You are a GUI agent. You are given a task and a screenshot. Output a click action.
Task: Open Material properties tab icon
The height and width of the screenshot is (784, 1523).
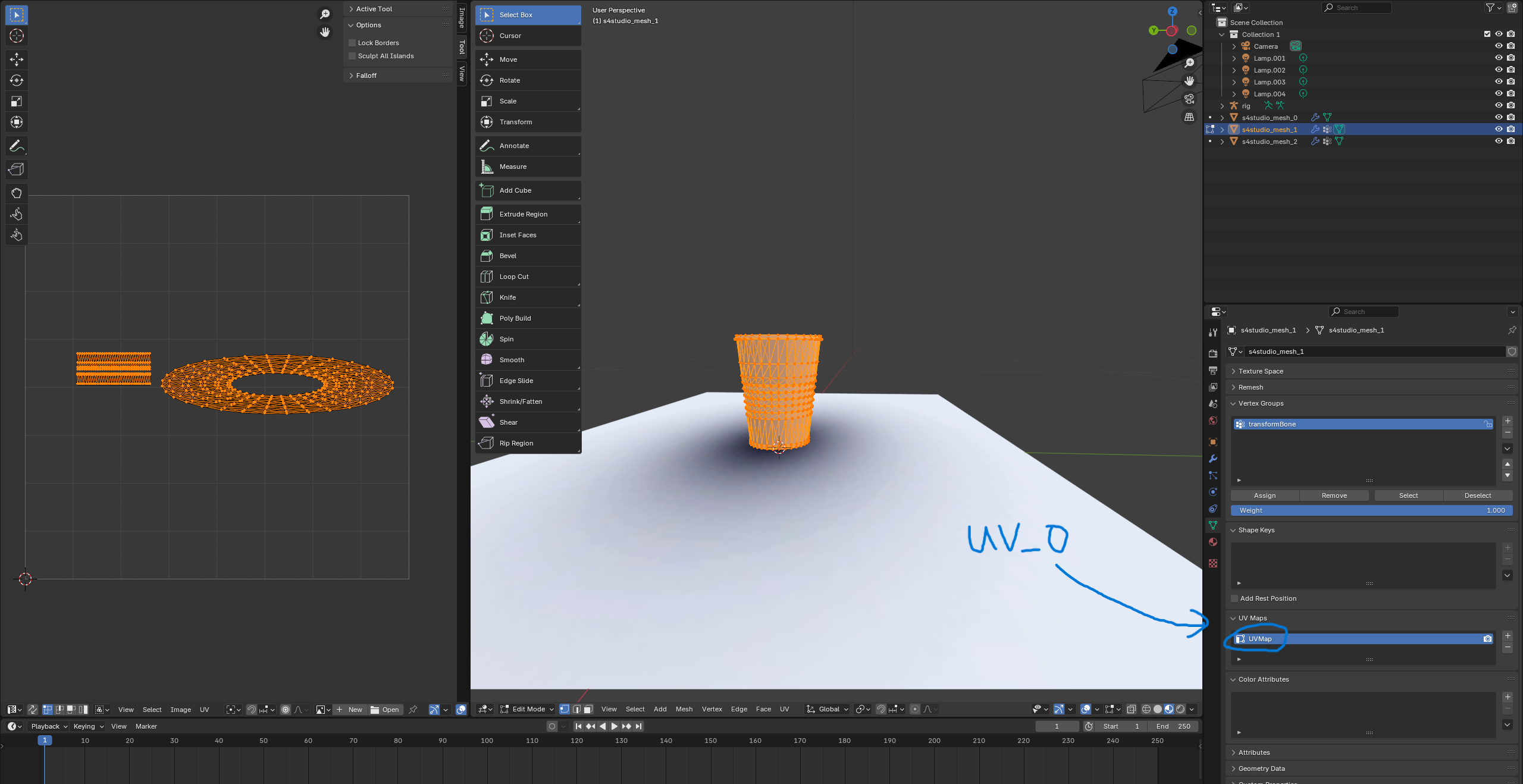coord(1213,542)
